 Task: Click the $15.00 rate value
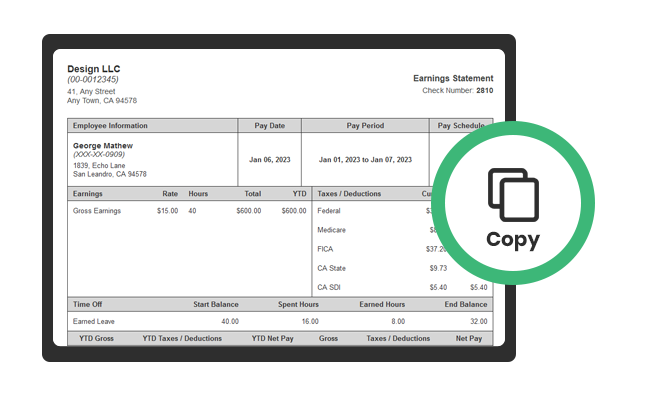[x=167, y=211]
